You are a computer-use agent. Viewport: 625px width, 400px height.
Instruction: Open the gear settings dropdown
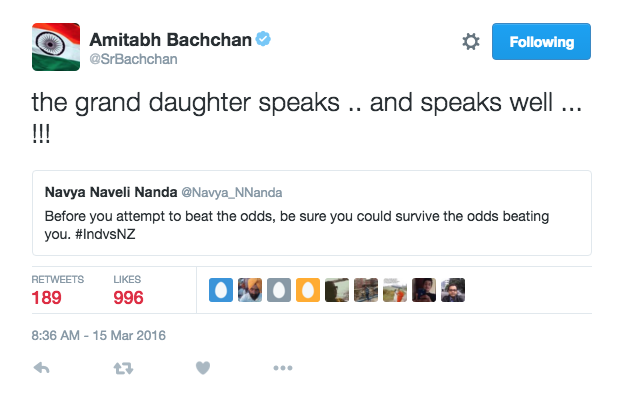471,42
